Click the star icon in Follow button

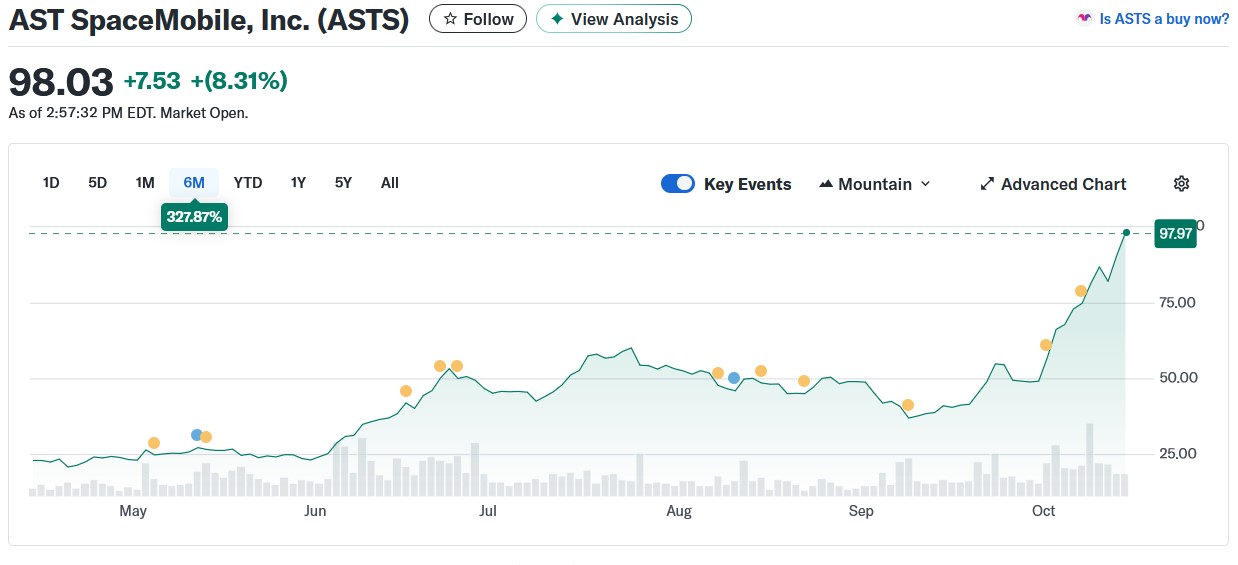tap(450, 19)
